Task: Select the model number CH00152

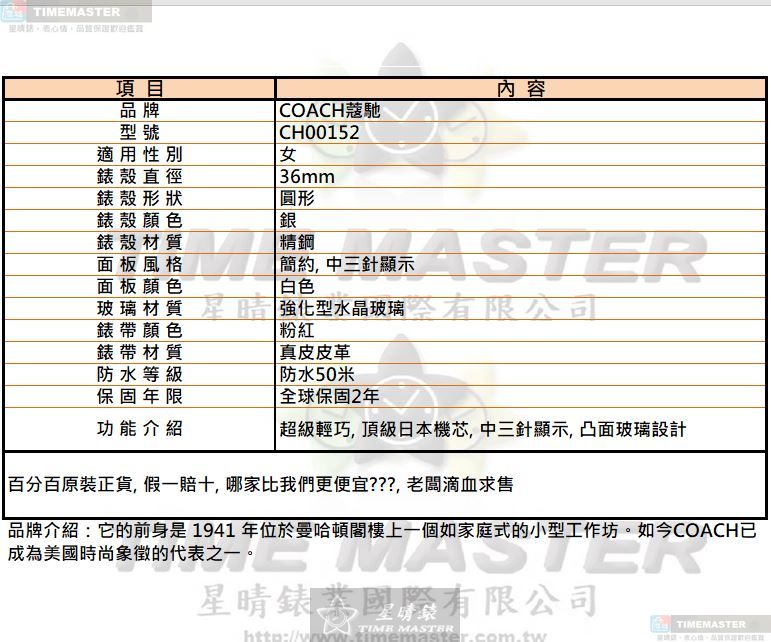Action: coord(319,133)
